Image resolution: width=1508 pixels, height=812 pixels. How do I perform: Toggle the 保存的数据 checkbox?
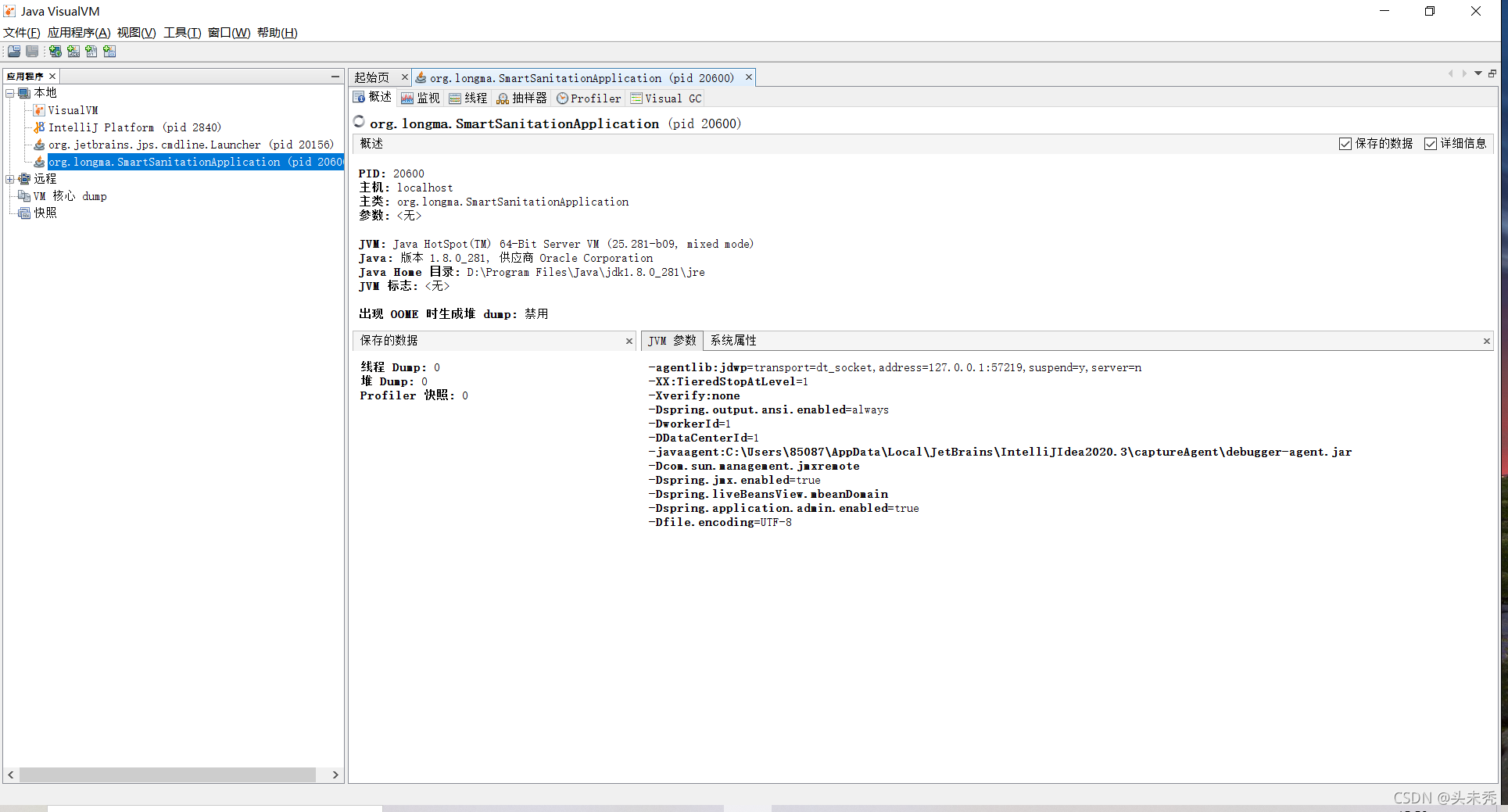click(x=1345, y=144)
